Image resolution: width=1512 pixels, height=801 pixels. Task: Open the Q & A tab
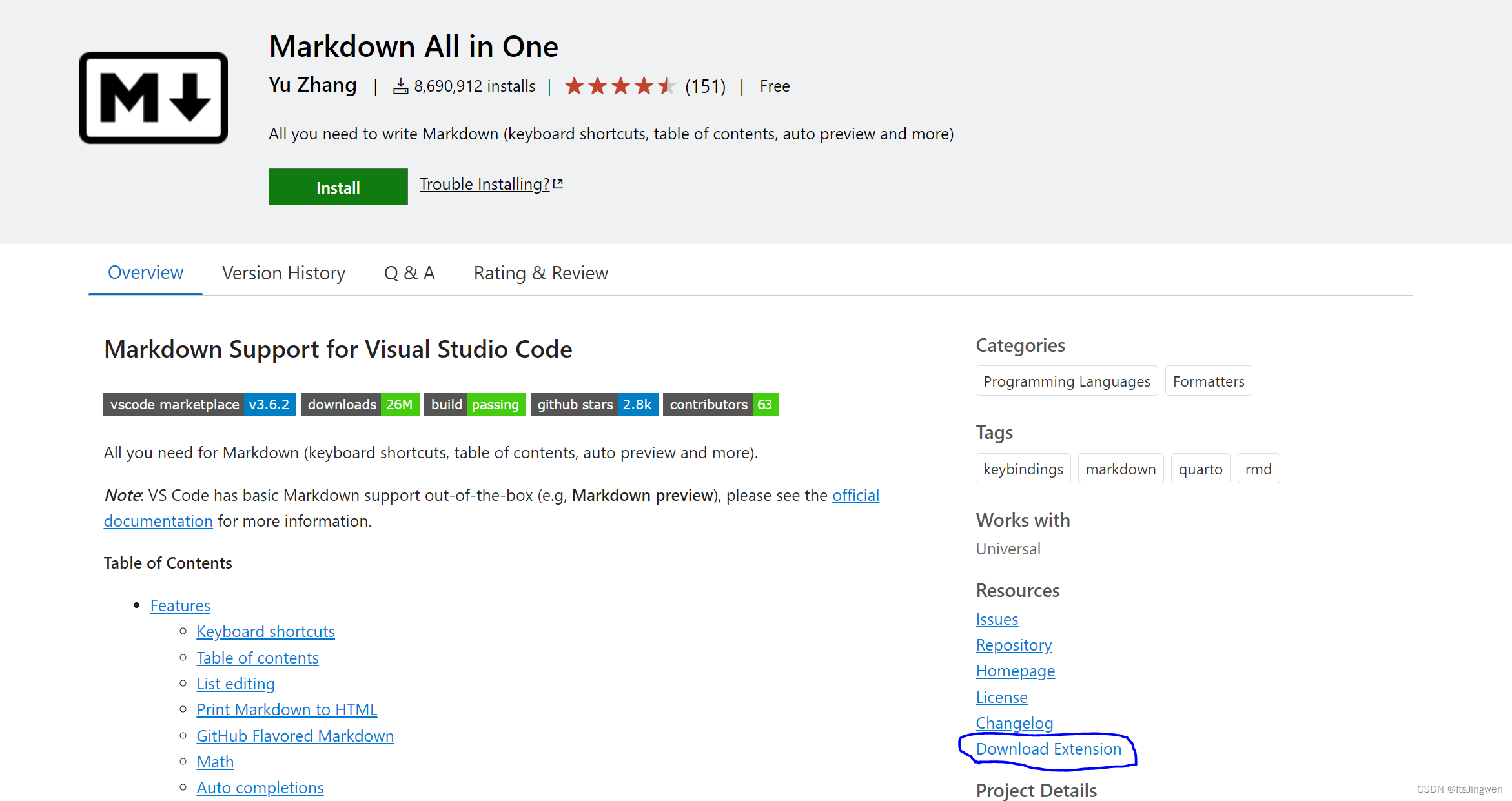pyautogui.click(x=409, y=273)
